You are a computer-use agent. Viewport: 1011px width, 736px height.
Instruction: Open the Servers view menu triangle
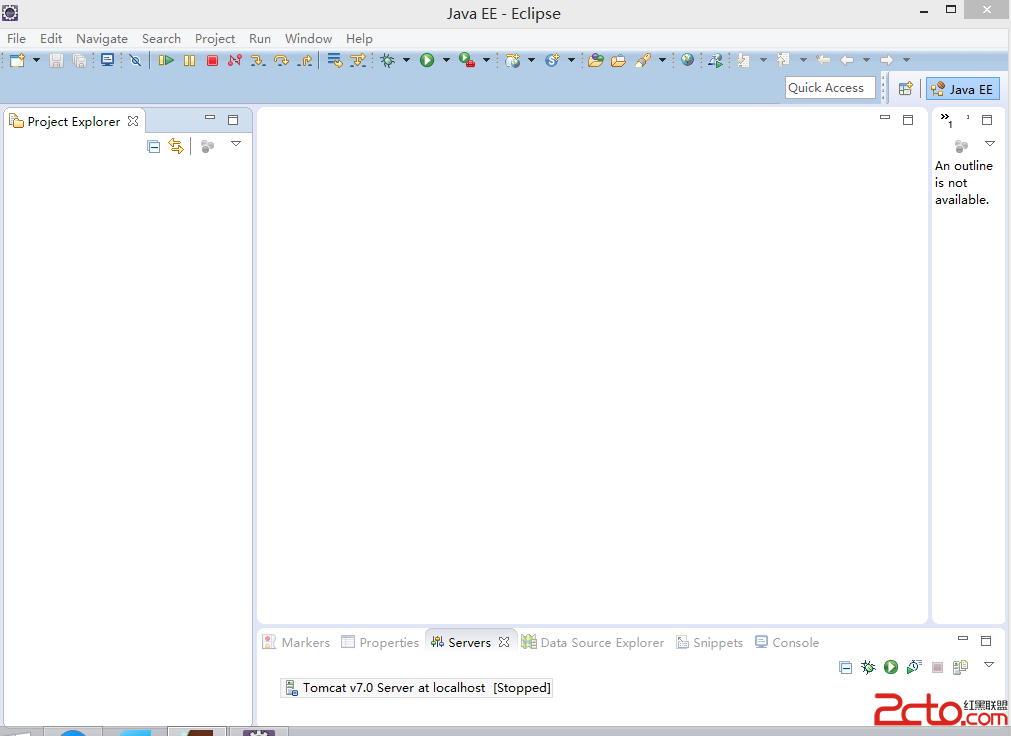[x=988, y=664]
